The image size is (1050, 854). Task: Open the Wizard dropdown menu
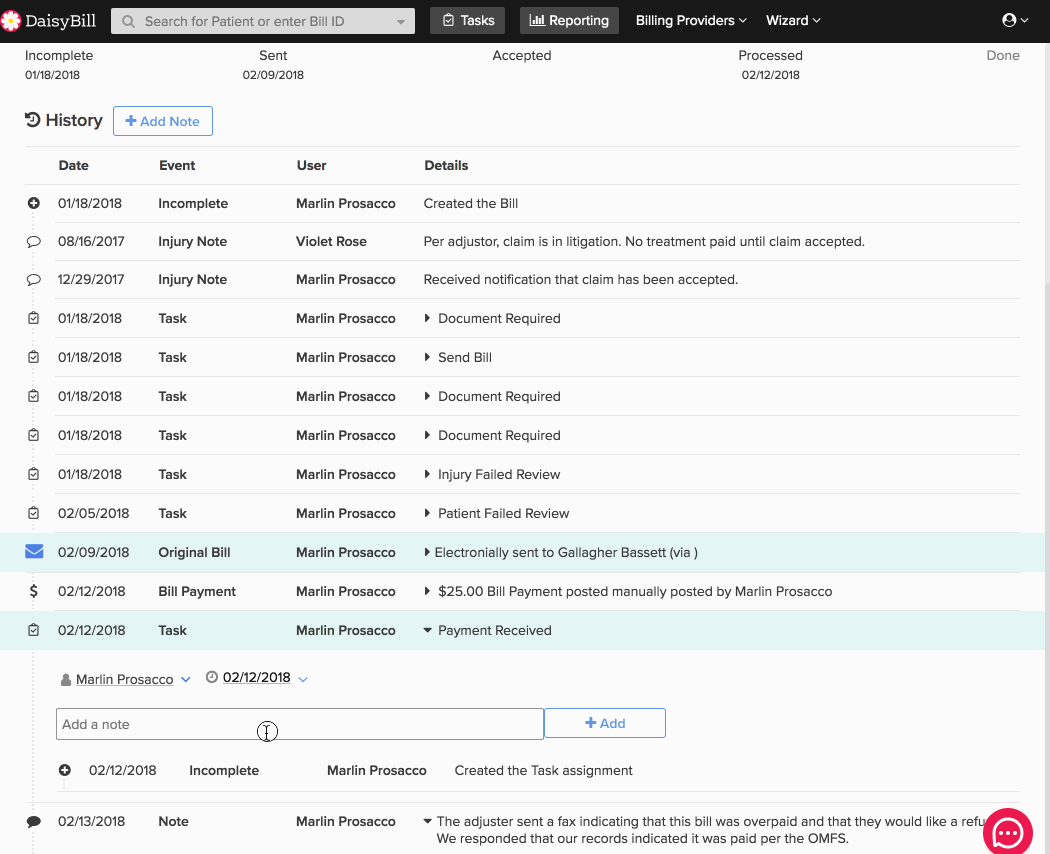click(793, 20)
